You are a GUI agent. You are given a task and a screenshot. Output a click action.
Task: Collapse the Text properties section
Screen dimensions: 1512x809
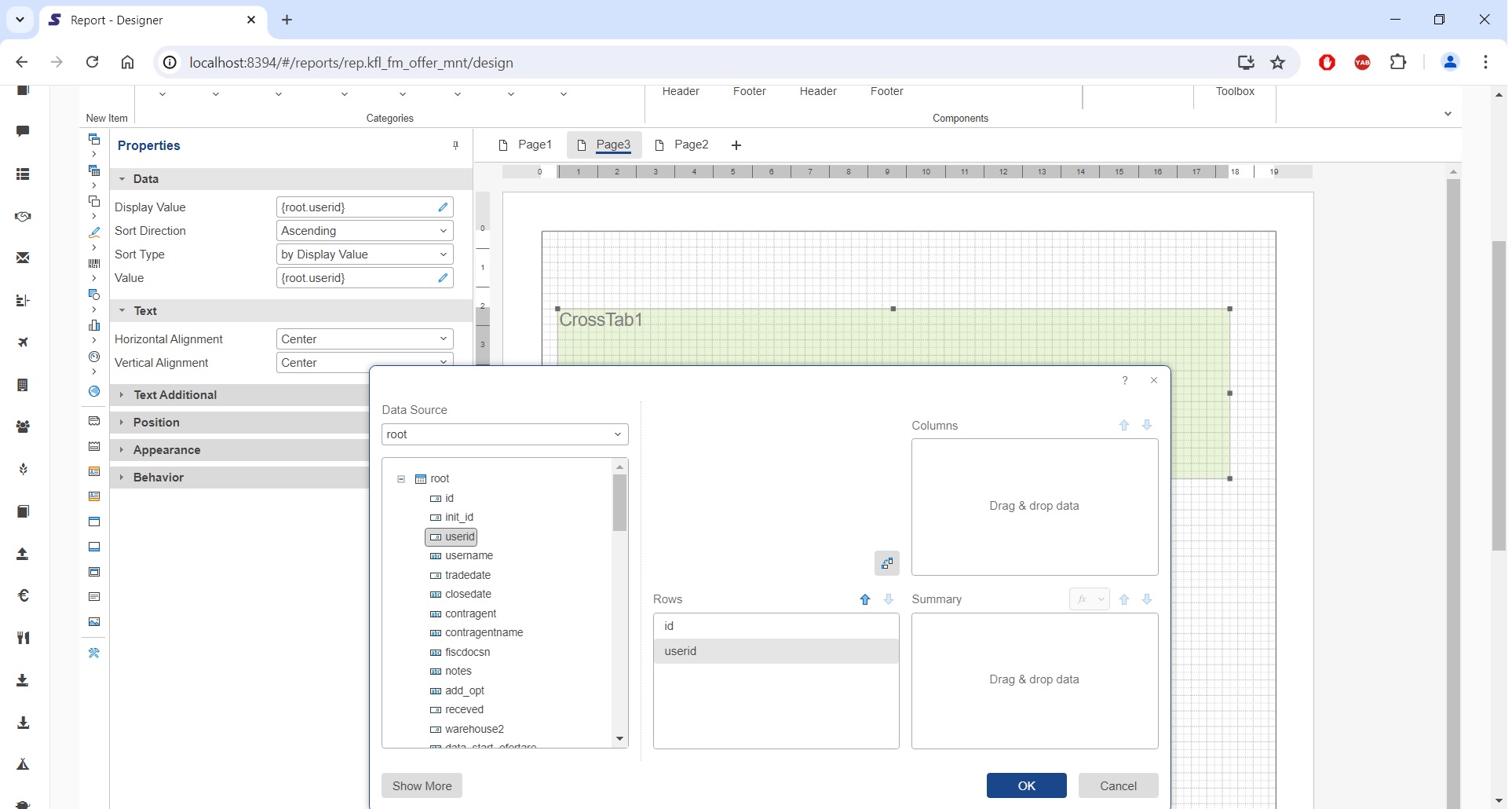(122, 311)
